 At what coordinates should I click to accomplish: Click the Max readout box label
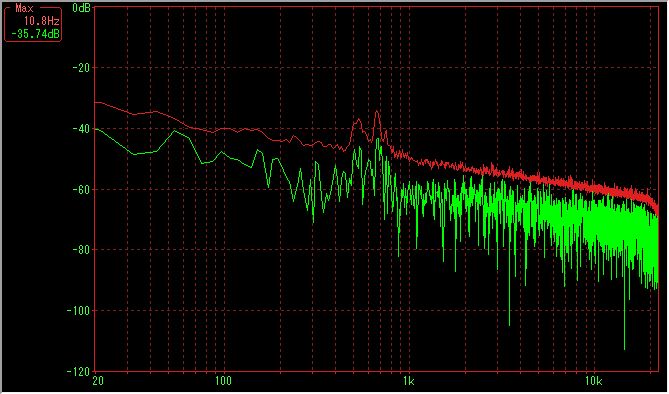click(24, 8)
